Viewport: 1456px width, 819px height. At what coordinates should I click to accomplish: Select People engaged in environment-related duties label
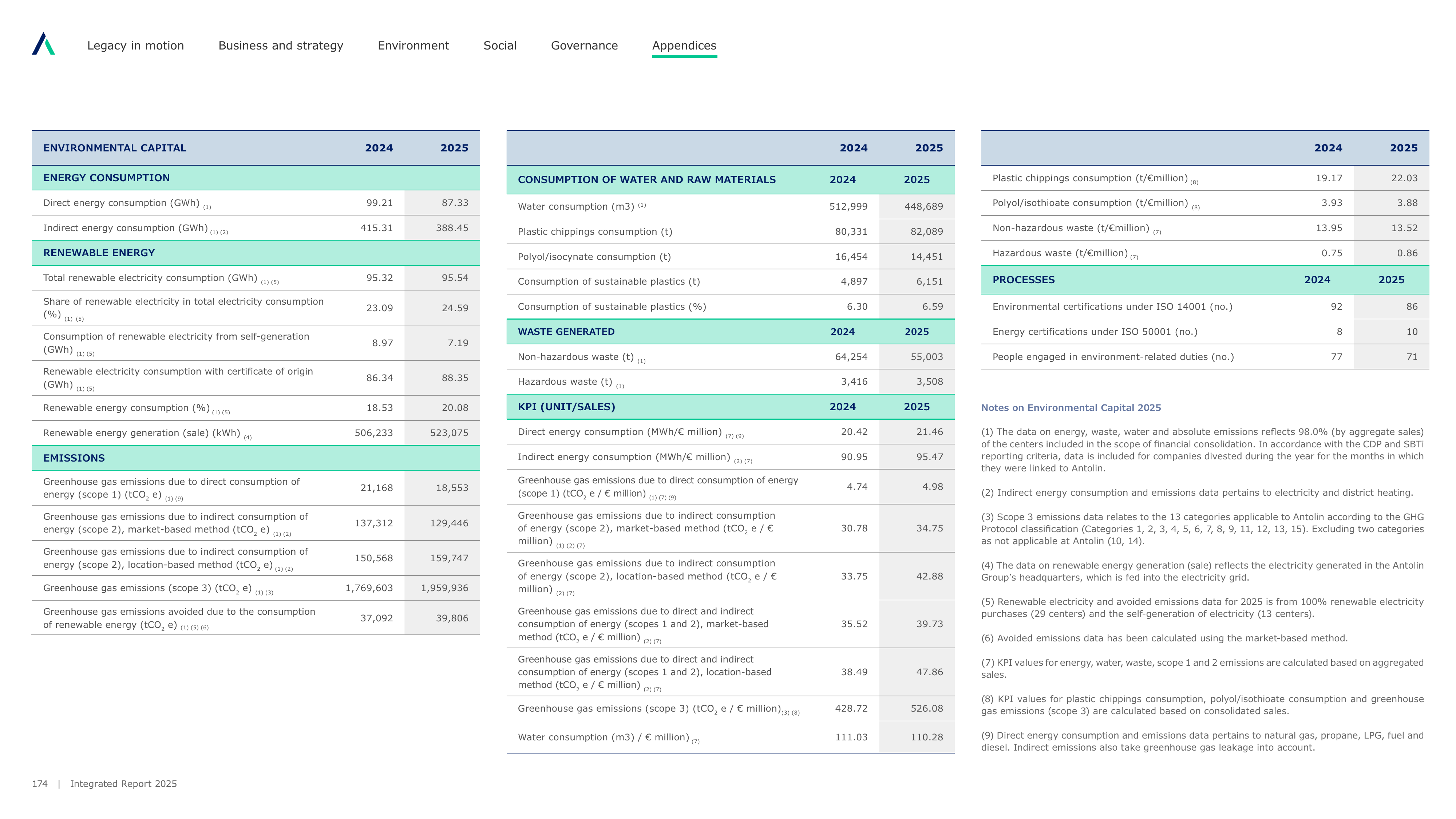[1113, 357]
